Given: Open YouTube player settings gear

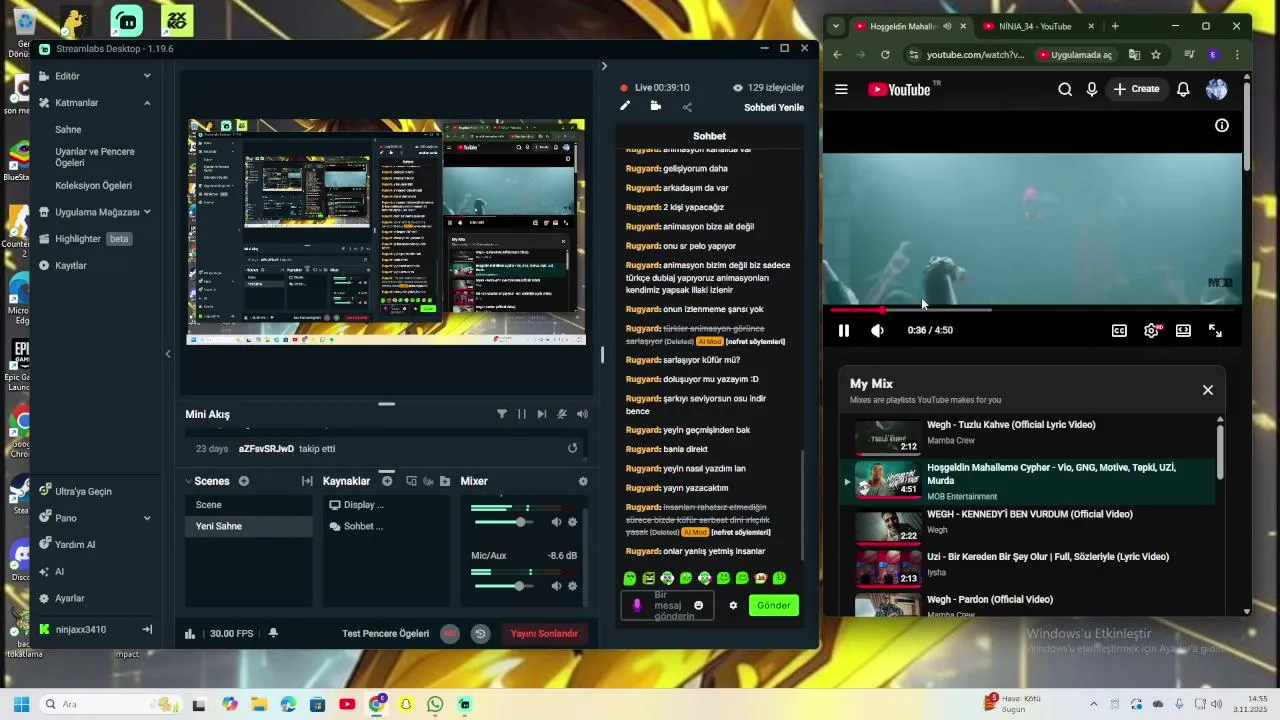Looking at the screenshot, I should coord(1151,331).
